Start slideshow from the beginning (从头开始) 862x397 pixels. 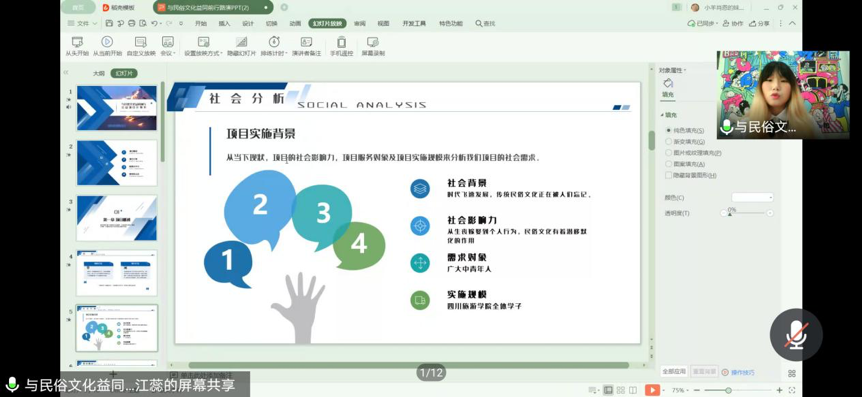click(x=77, y=46)
